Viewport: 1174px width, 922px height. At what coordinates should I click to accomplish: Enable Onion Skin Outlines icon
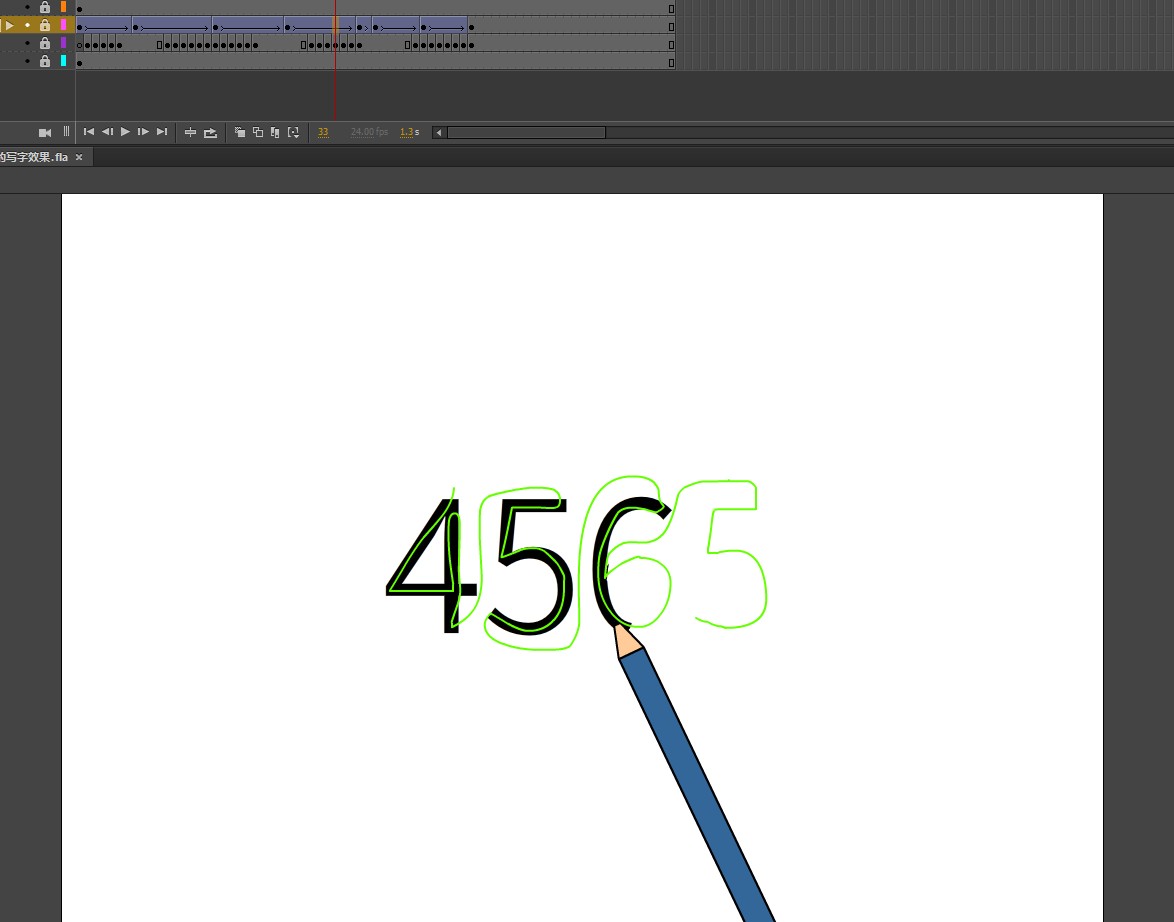pos(258,132)
